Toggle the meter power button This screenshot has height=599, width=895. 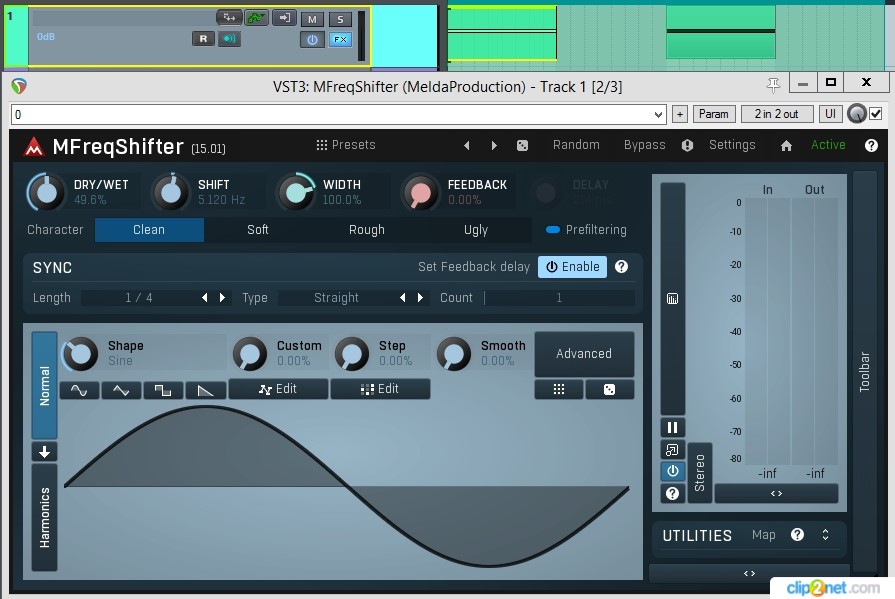[672, 471]
